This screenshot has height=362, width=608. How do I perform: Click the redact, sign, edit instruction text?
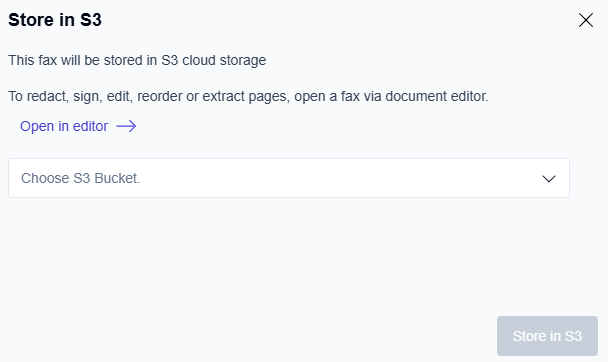pos(248,96)
